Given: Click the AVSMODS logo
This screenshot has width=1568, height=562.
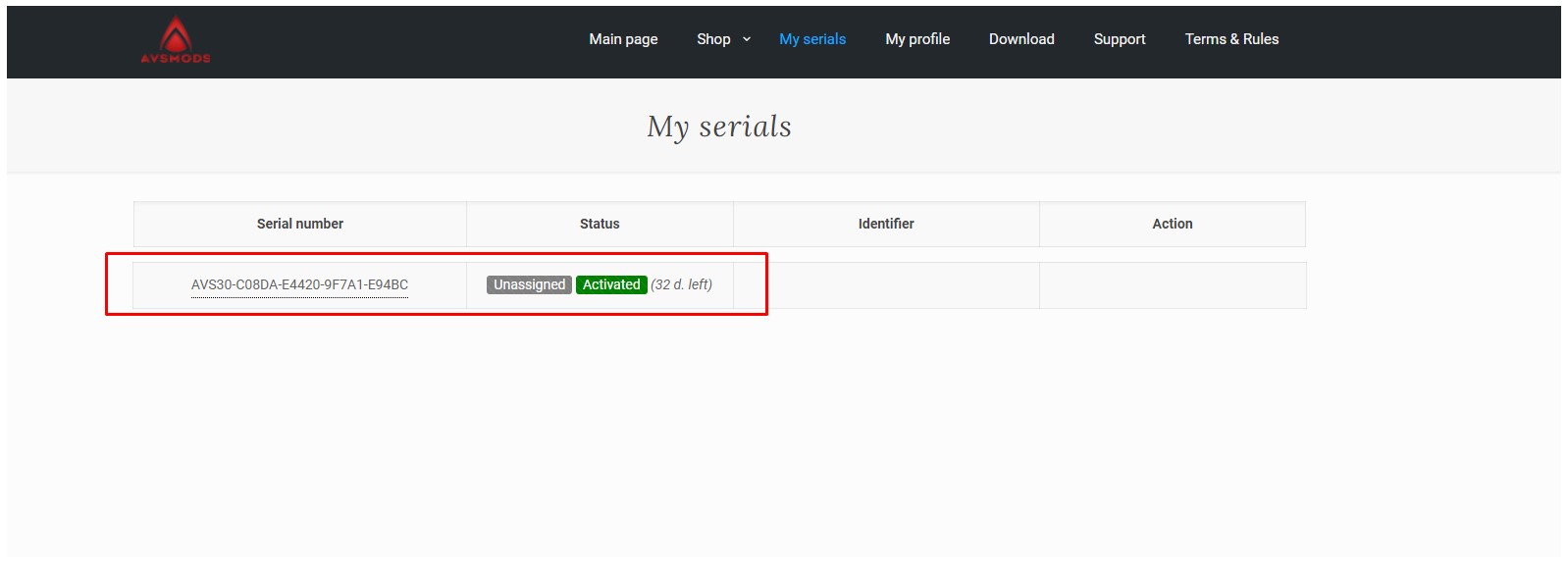Looking at the screenshot, I should click(x=175, y=40).
